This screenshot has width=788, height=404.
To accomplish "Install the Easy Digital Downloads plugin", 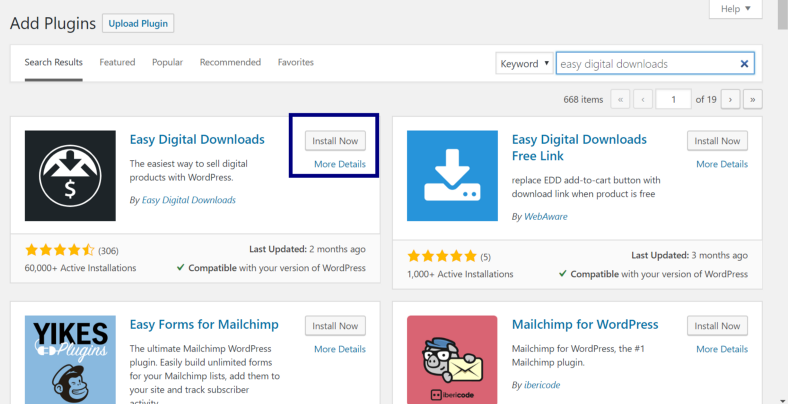I will [x=335, y=141].
